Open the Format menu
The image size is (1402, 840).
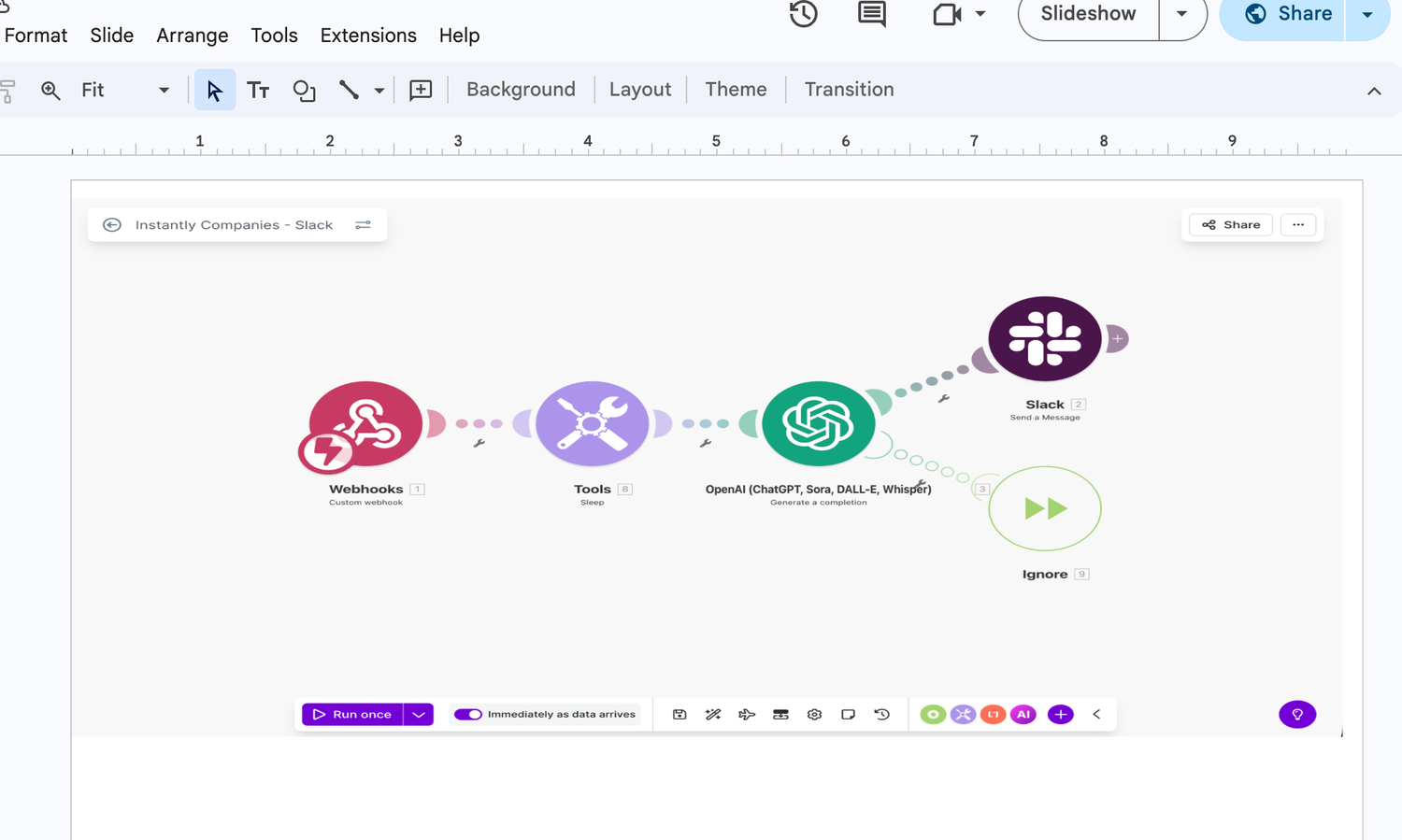[x=36, y=36]
